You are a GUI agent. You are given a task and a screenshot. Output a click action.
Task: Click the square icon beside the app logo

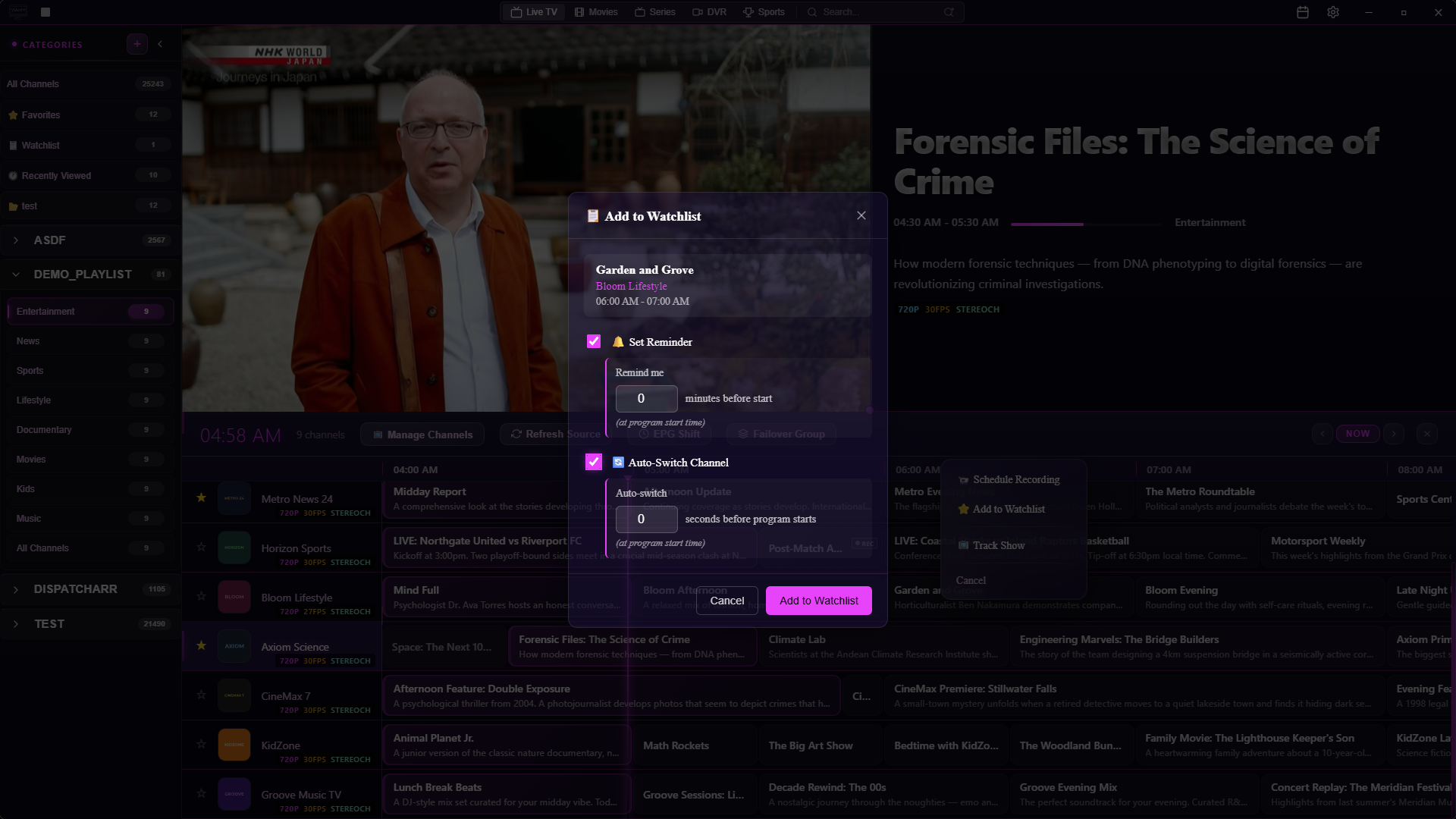point(45,12)
